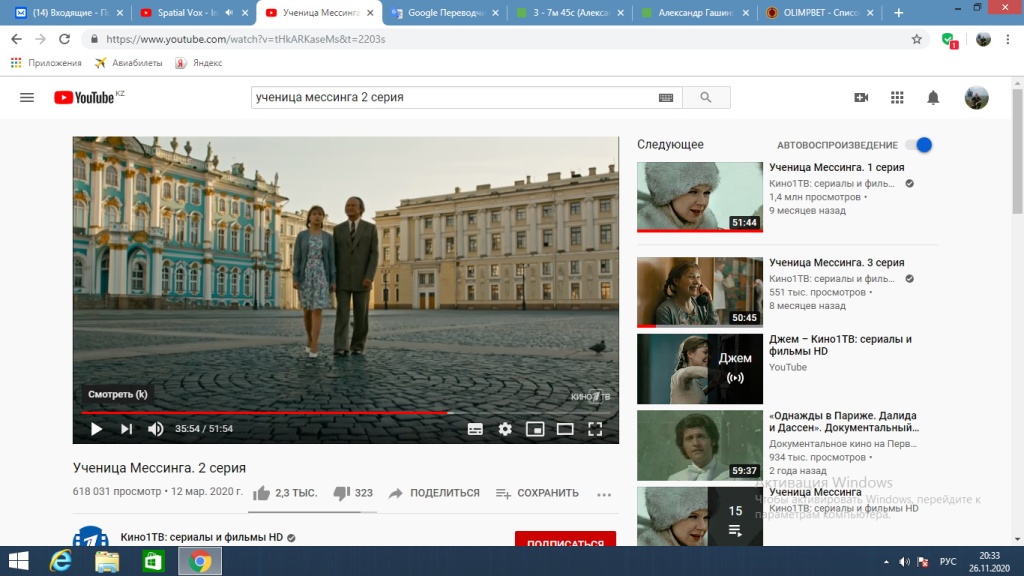Open a new browser tab

899,12
